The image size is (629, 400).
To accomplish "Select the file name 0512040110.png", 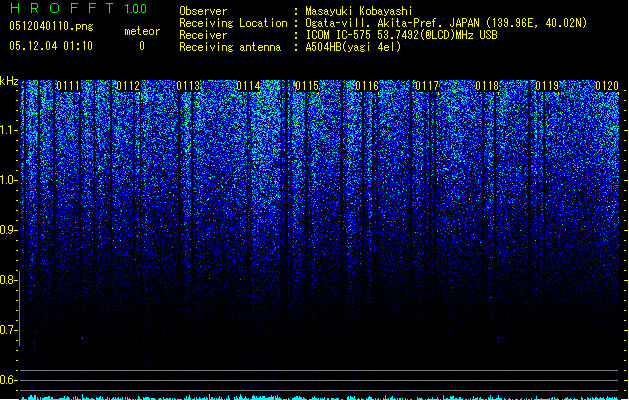I will pos(51,26).
